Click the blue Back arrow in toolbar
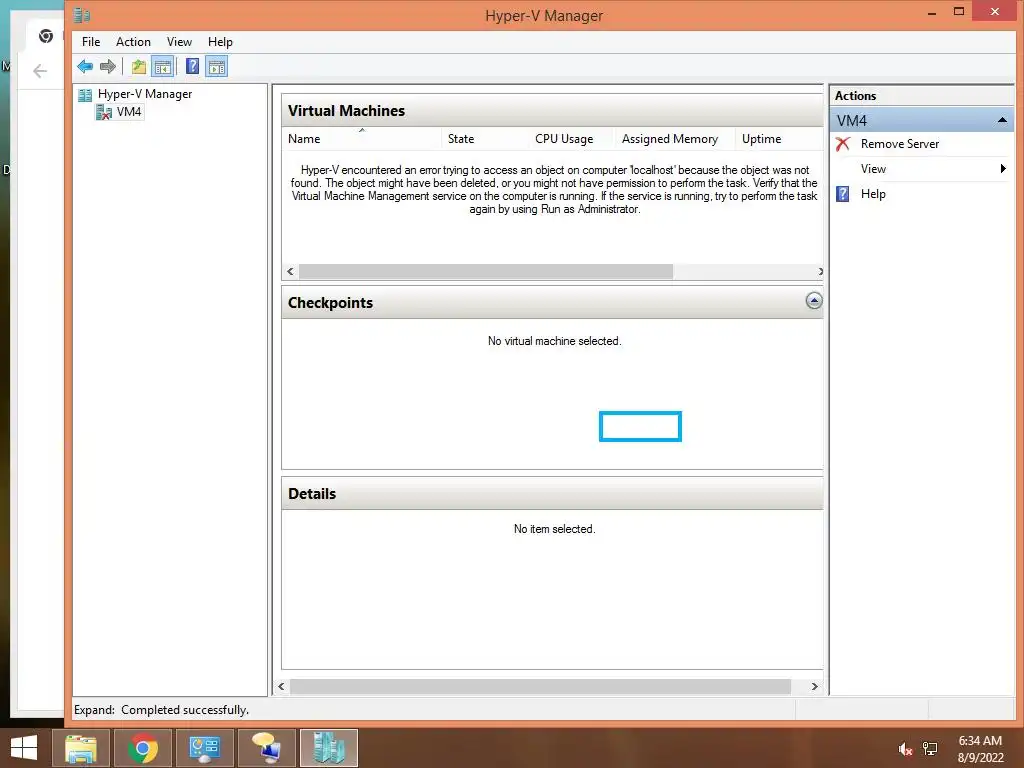This screenshot has width=1024, height=768. [x=85, y=67]
